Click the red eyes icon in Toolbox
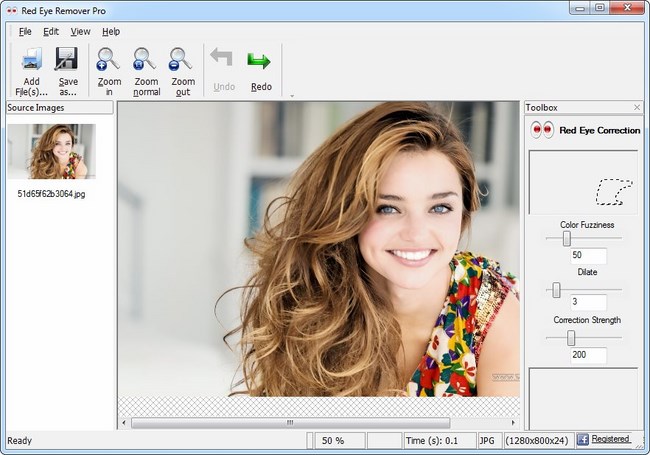650x455 pixels. (541, 130)
